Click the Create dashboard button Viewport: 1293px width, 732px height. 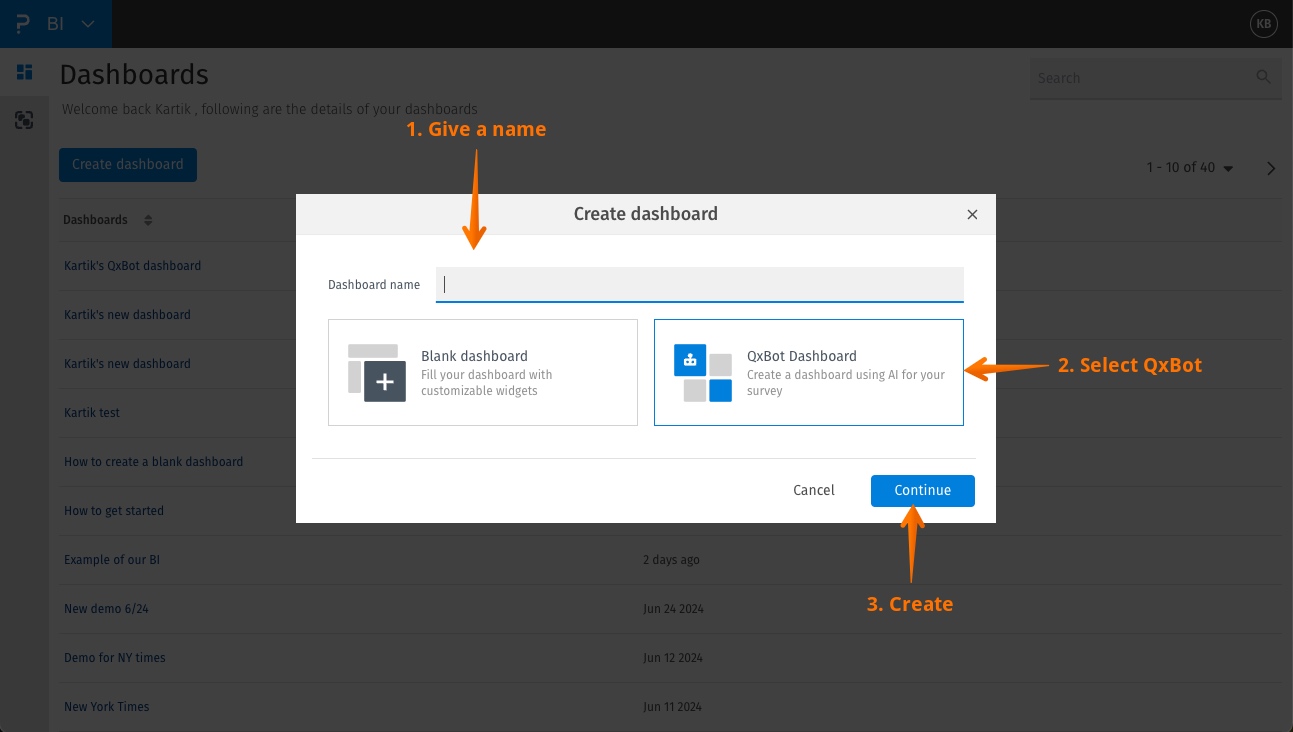click(x=127, y=164)
